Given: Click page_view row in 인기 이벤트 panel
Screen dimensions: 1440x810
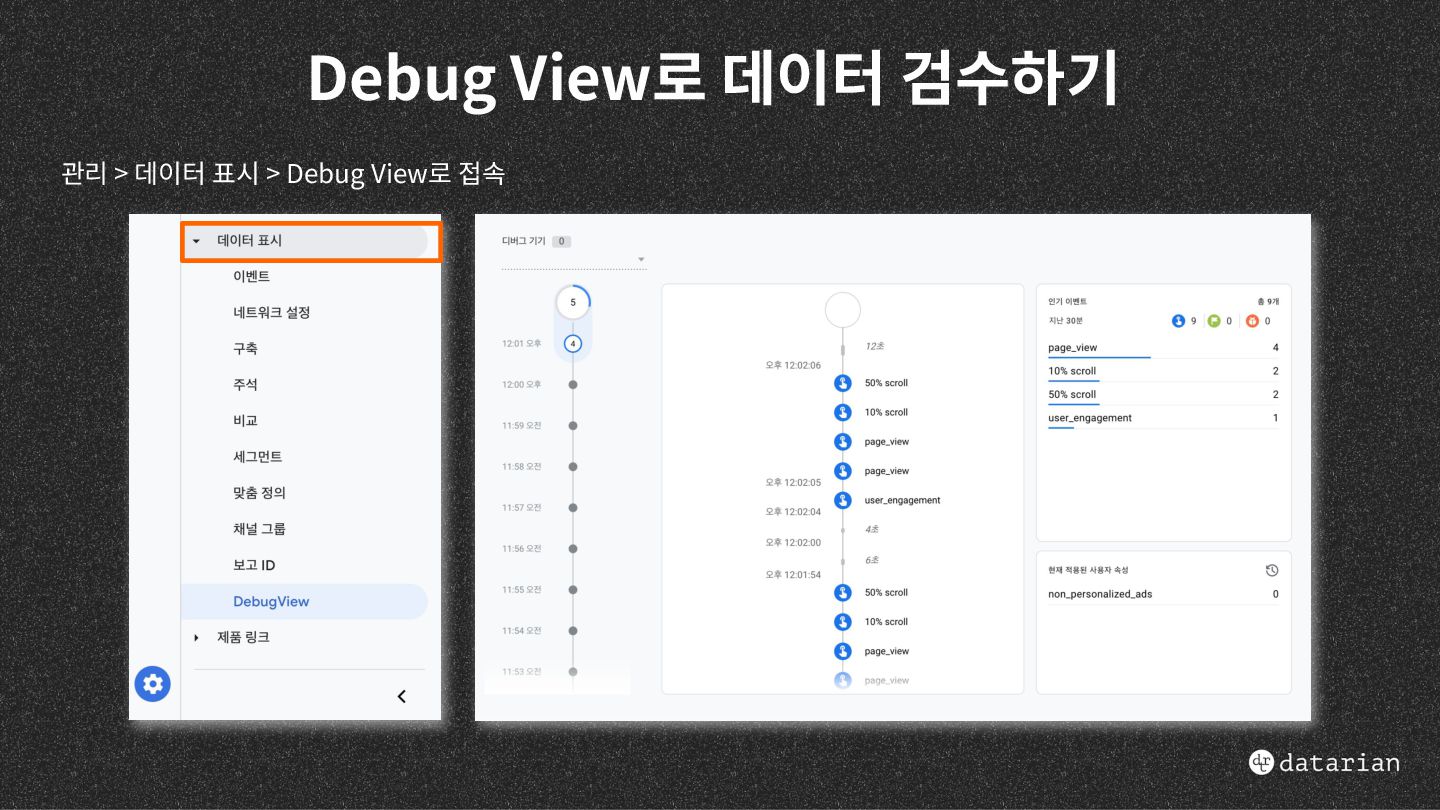Looking at the screenshot, I should (x=1163, y=348).
